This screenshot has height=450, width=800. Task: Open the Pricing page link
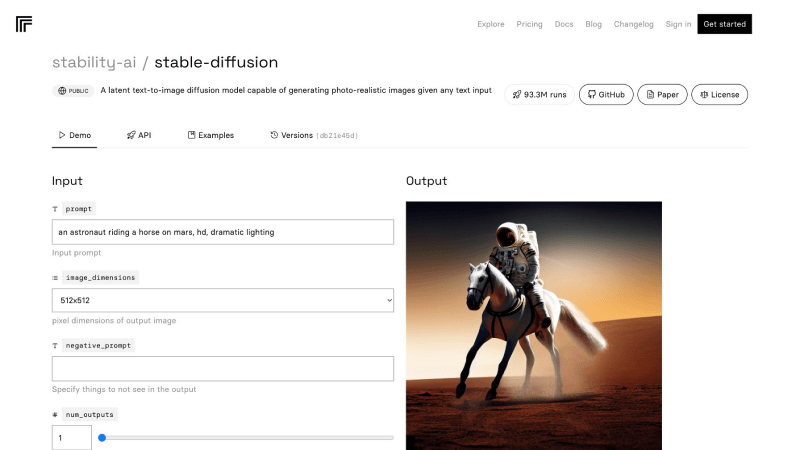(529, 24)
